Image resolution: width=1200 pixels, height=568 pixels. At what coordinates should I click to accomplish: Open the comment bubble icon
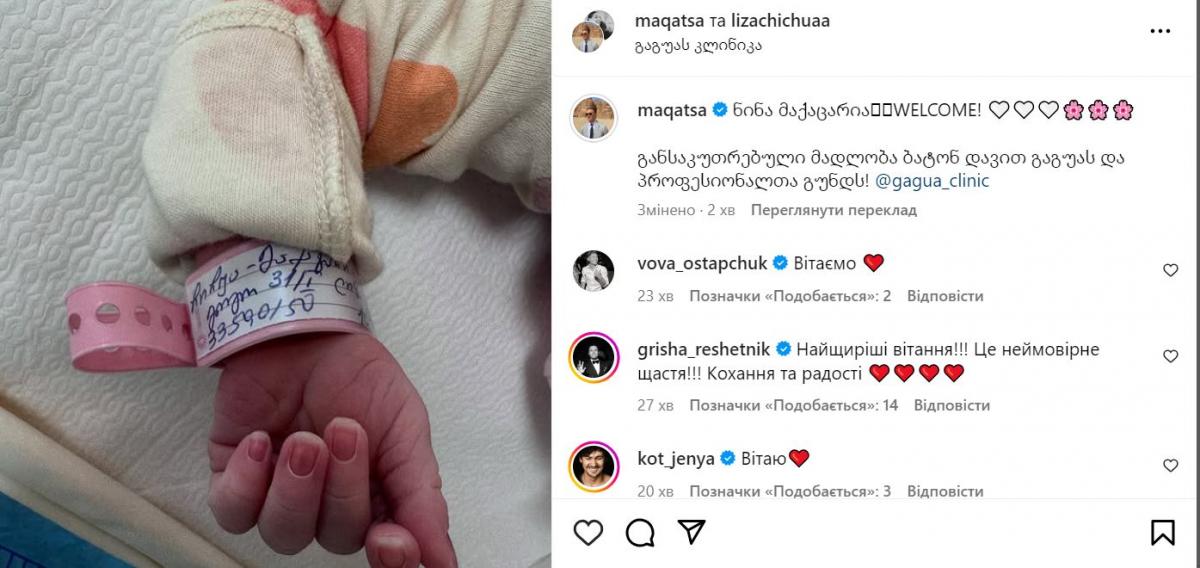642,531
